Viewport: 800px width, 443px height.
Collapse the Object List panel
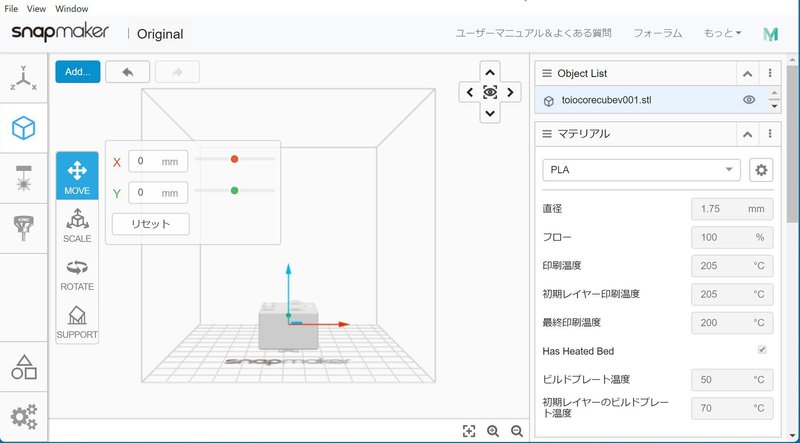(747, 73)
